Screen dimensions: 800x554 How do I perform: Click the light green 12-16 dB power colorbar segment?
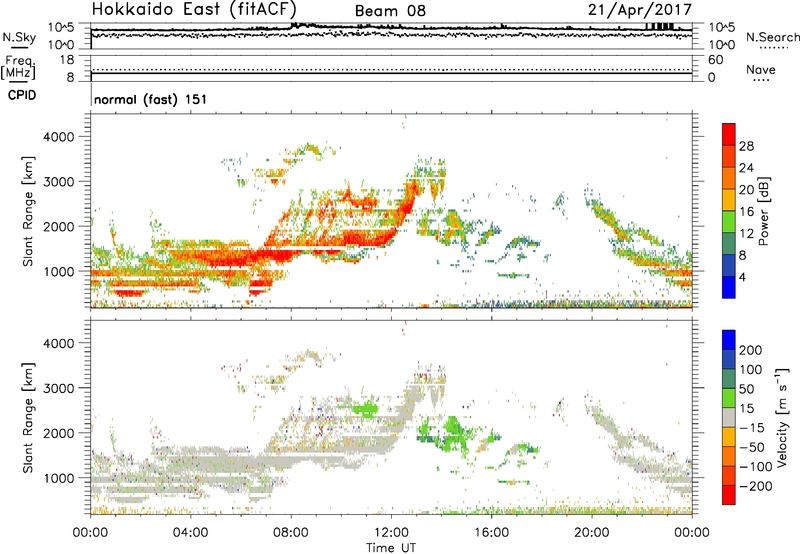729,222
